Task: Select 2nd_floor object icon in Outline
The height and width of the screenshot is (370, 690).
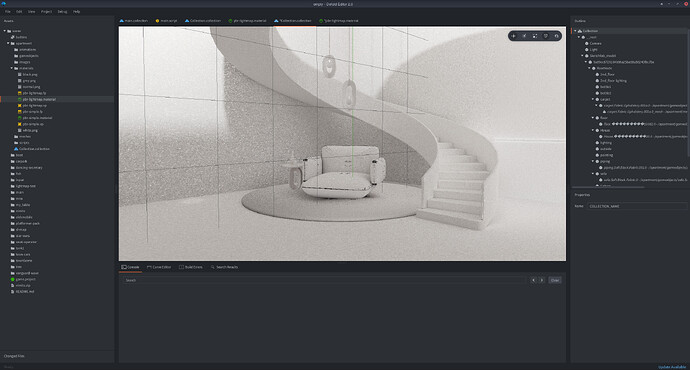Action: (597, 75)
